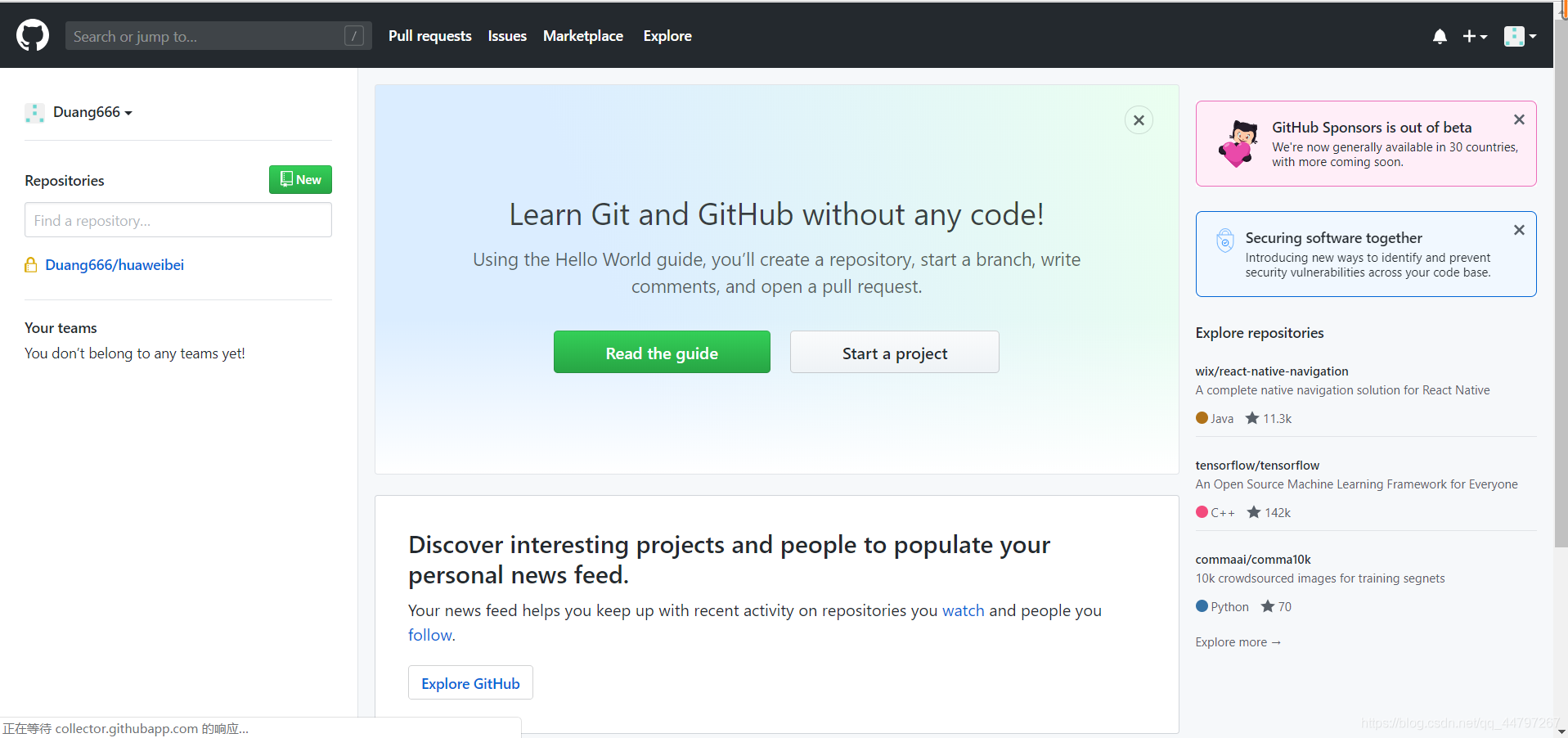Viewport: 1568px width, 738px height.
Task: Click the Explore GitHub button
Action: coord(470,682)
